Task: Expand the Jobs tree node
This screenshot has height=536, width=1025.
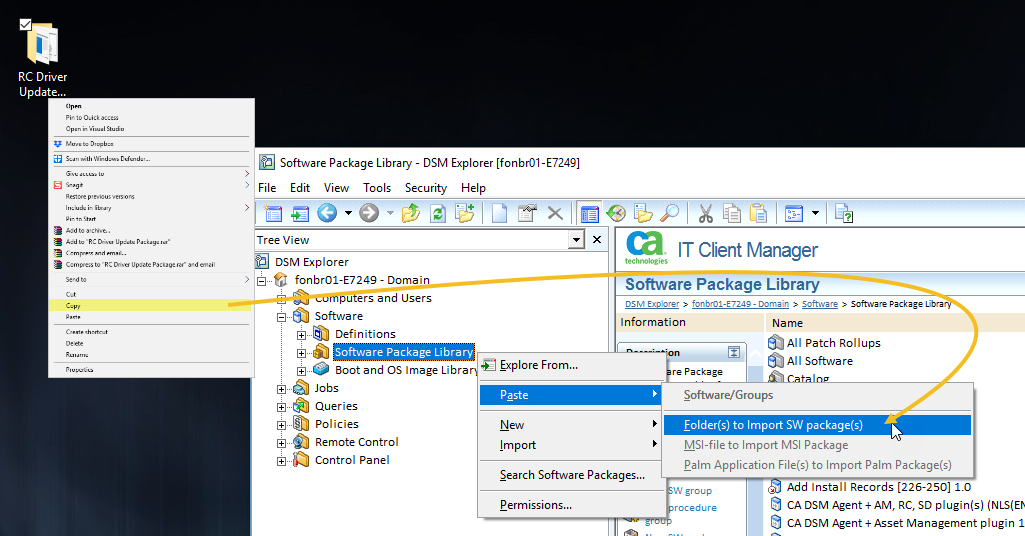Action: 283,388
